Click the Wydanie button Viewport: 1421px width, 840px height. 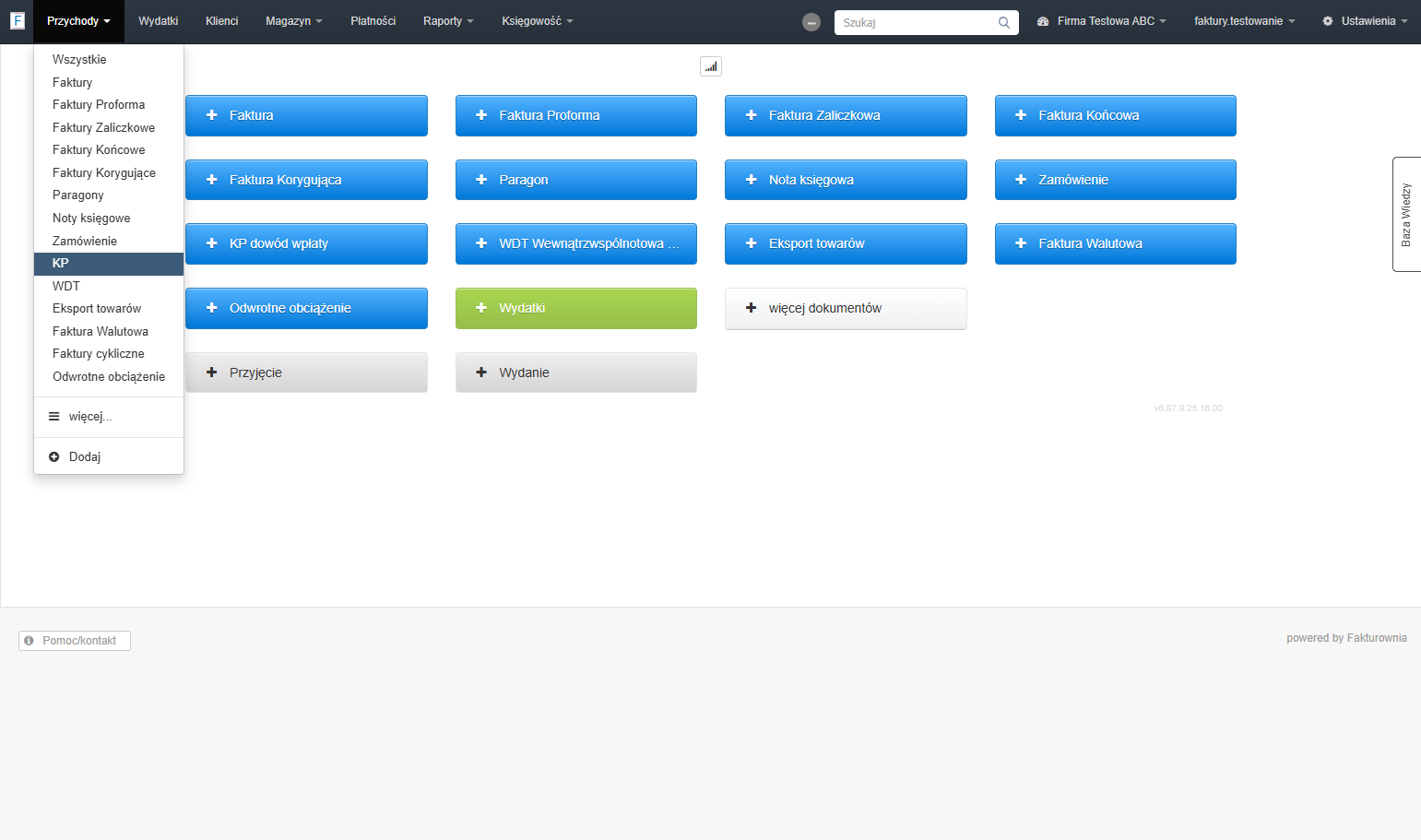tap(576, 373)
